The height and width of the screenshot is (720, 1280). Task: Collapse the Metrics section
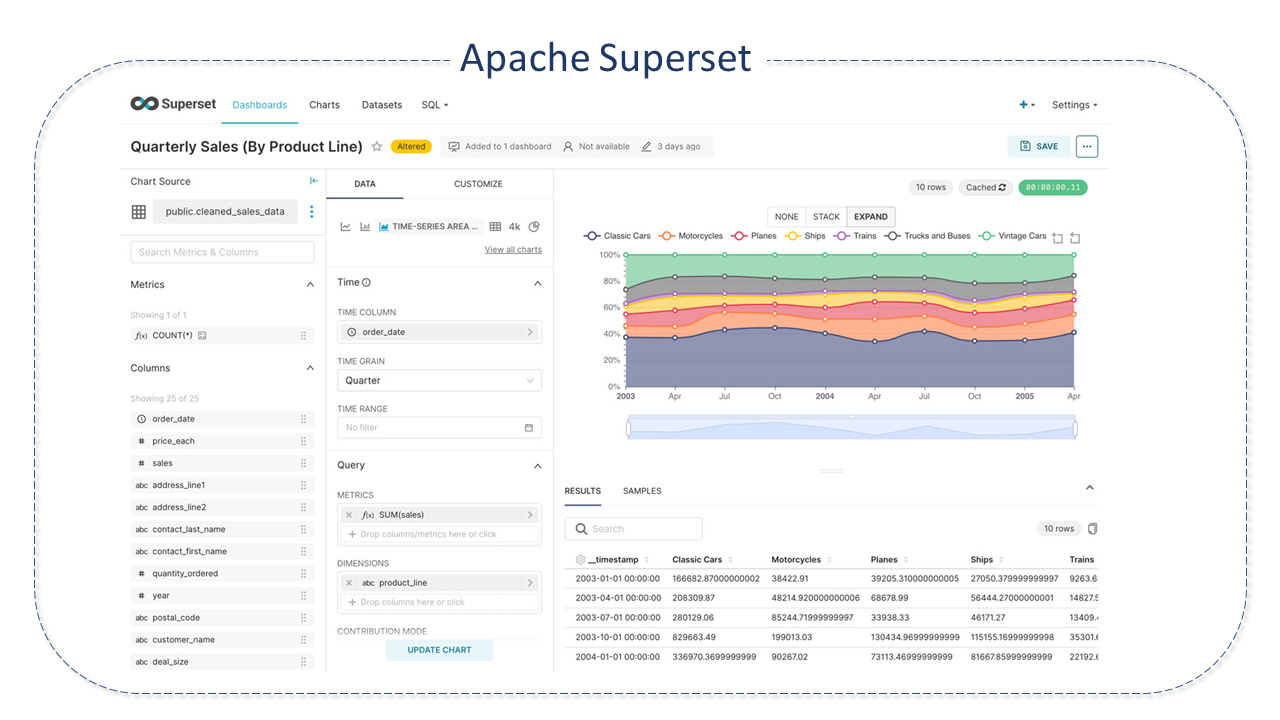click(x=310, y=285)
